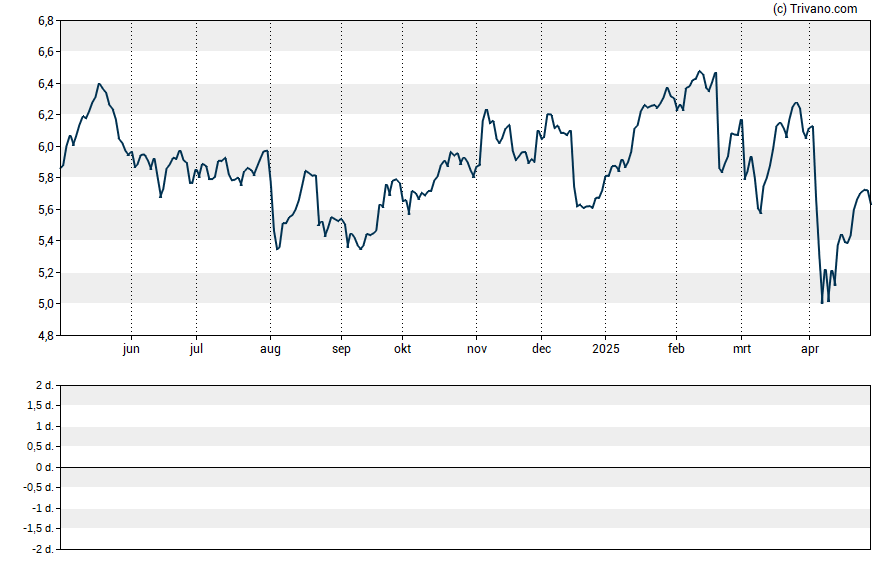Click the '2 d.' lower chart label
Screen dimensions: 888x565
44,386
